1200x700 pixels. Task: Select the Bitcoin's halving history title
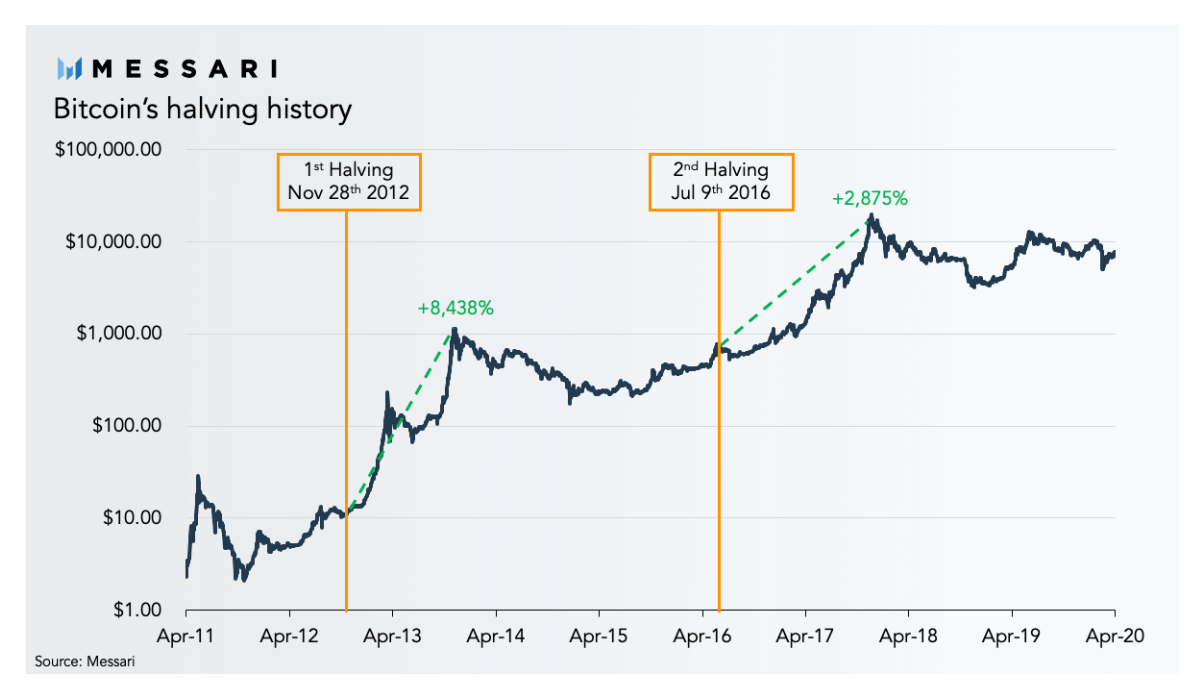coord(202,108)
